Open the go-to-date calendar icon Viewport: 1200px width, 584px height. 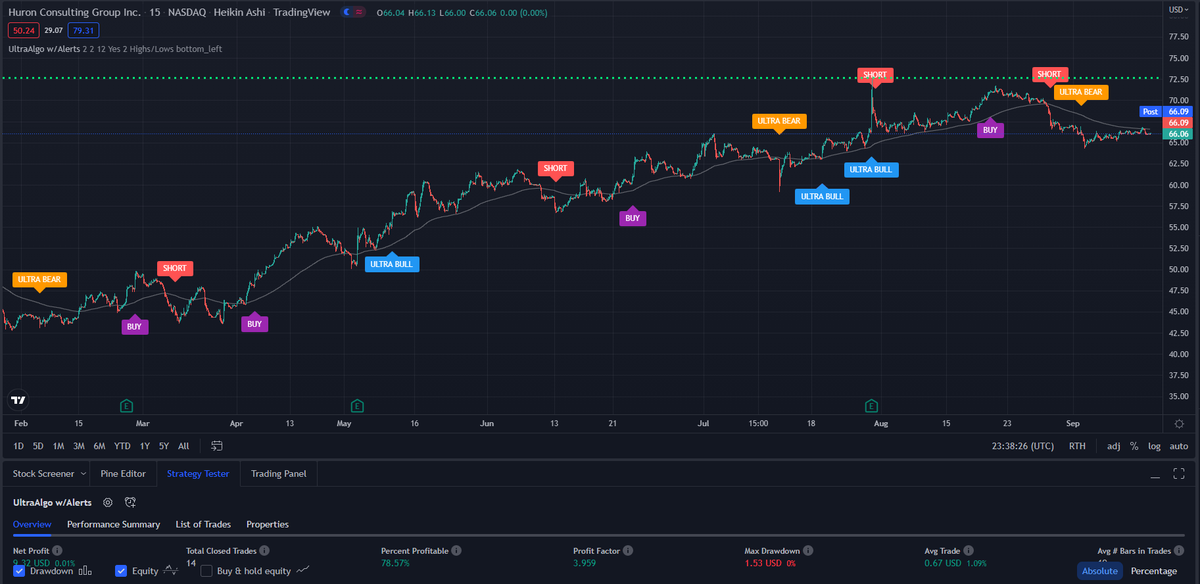(217, 446)
